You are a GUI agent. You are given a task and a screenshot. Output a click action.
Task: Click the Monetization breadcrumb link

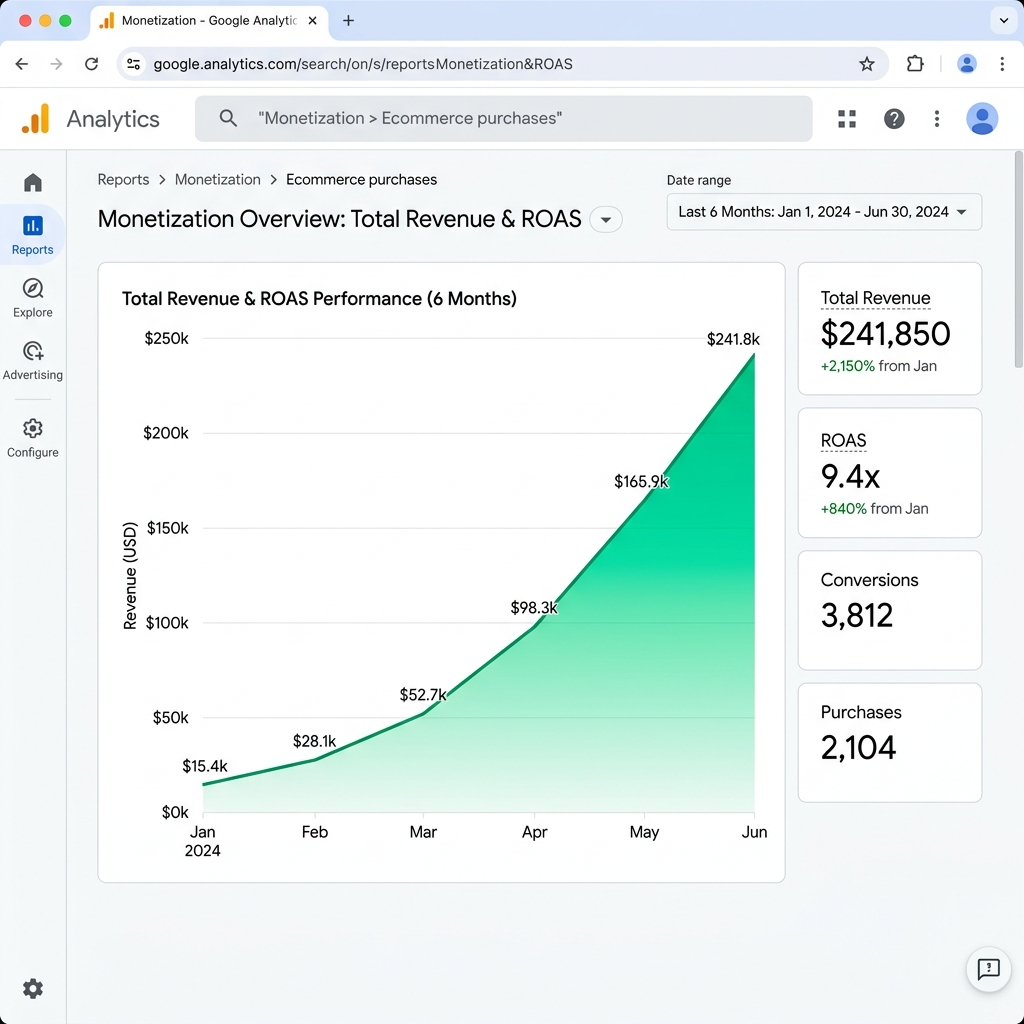(217, 180)
